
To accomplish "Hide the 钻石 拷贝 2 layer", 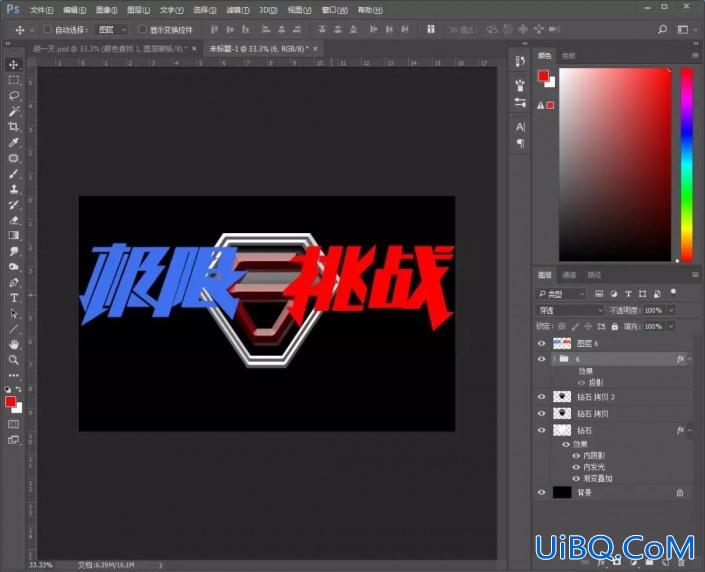I will pos(541,397).
